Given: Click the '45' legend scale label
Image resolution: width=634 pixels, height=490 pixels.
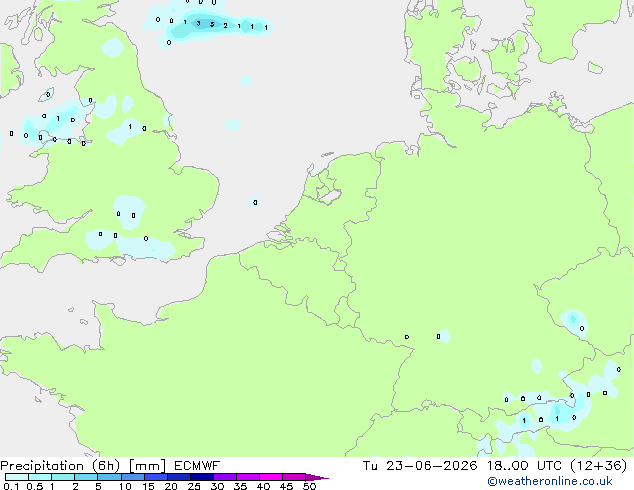Looking at the screenshot, I should pos(286,486).
